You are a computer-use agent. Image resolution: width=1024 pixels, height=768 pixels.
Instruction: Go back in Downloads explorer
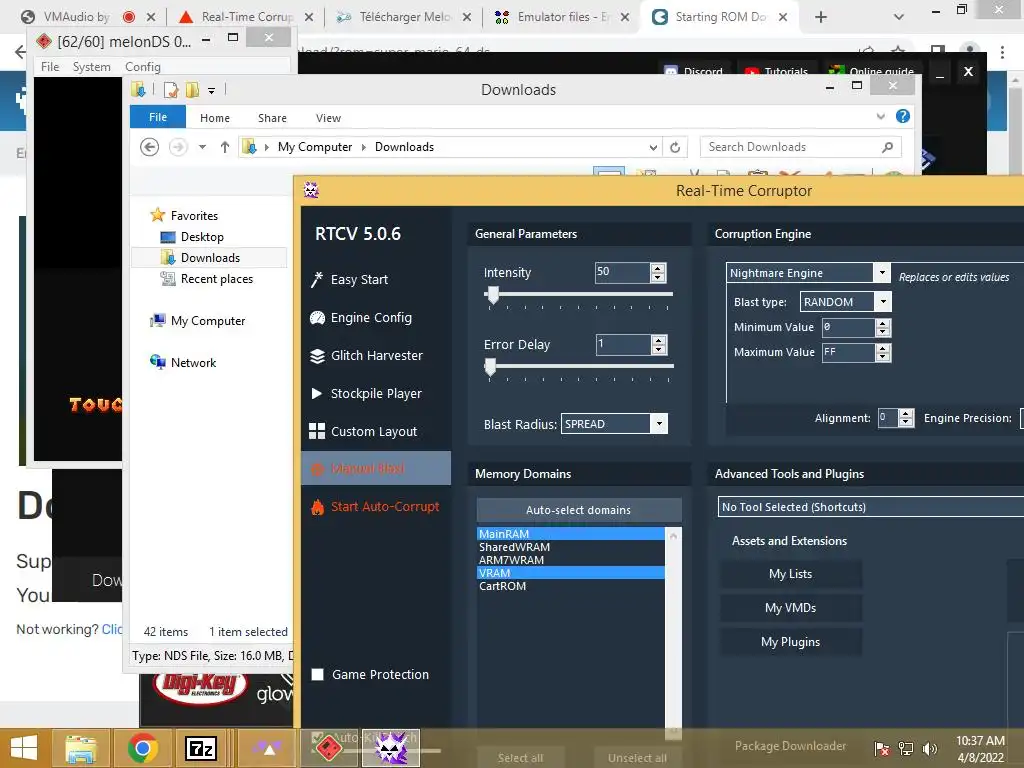tap(150, 147)
